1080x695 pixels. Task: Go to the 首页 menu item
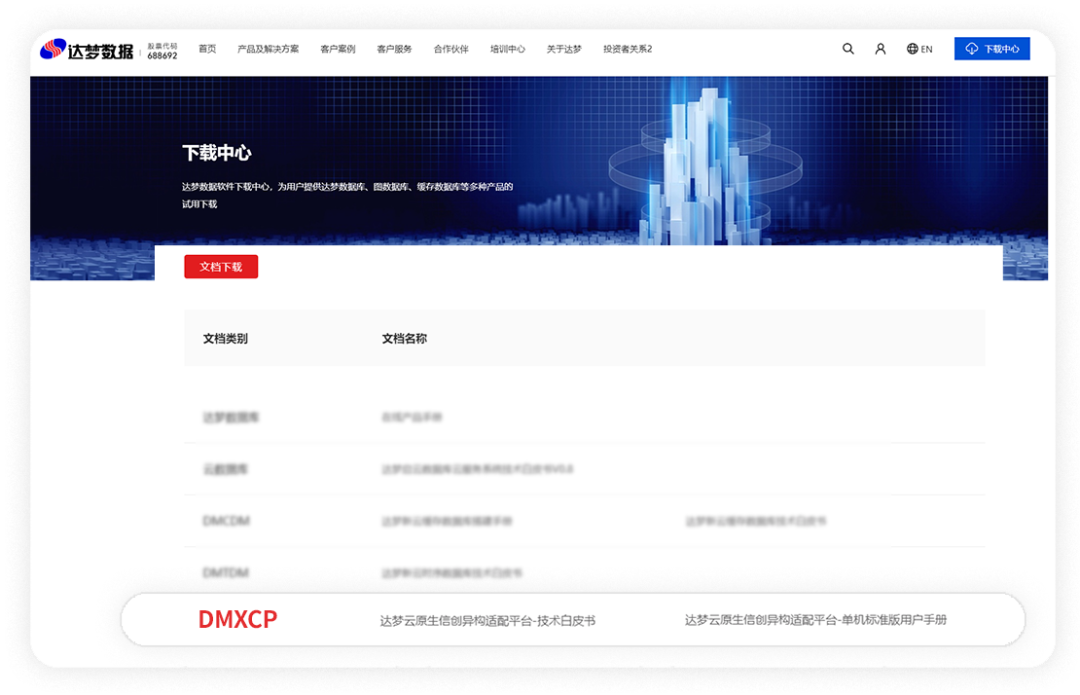pos(207,49)
